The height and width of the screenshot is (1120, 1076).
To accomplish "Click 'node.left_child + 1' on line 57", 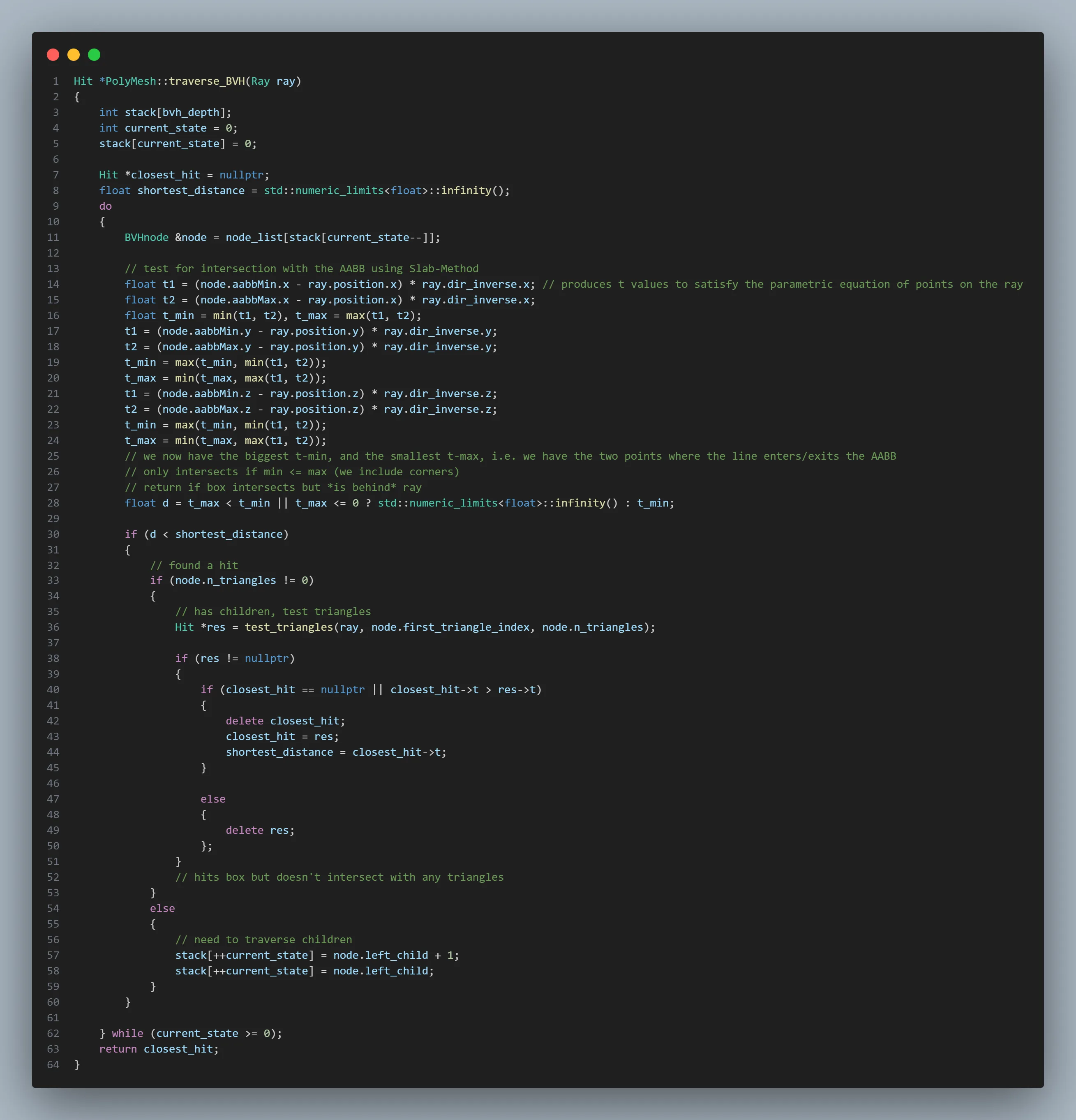I will pos(393,956).
